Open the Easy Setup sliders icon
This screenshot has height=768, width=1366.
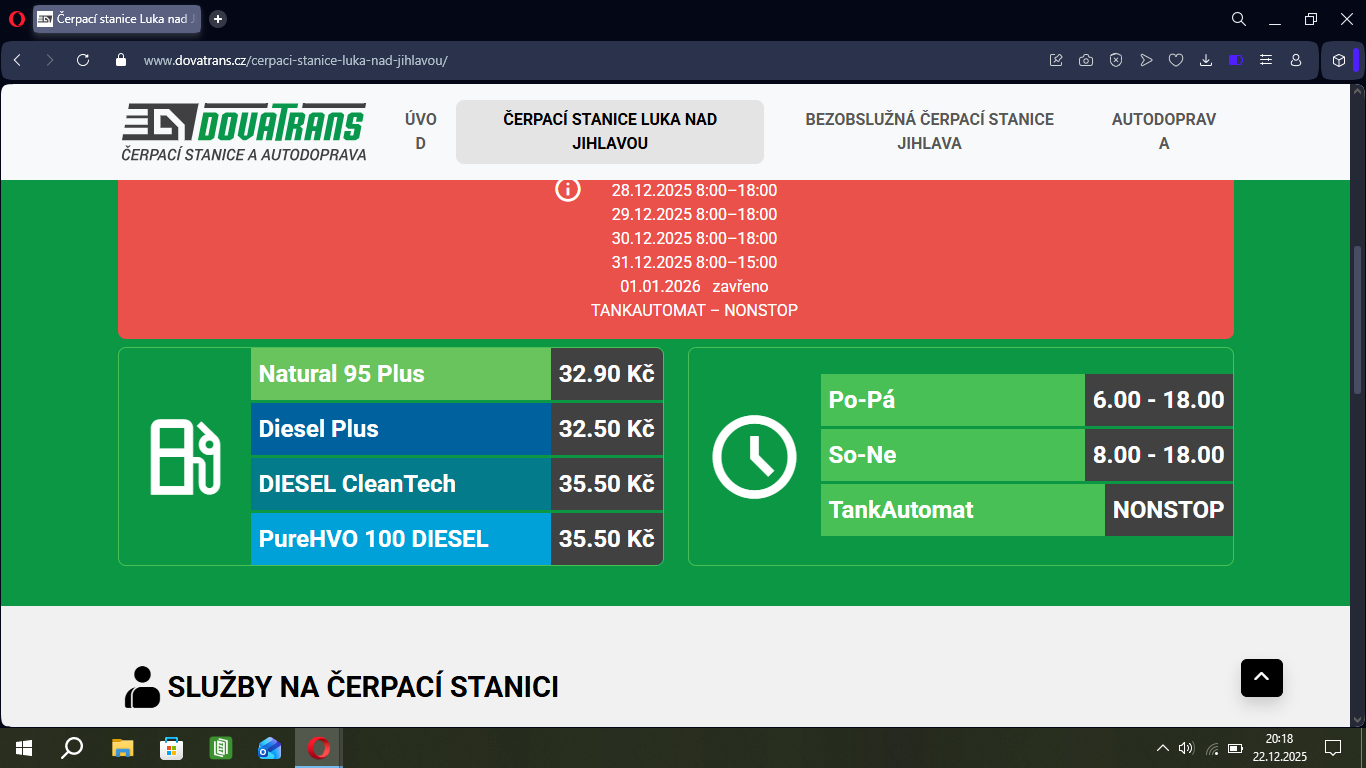(x=1266, y=60)
